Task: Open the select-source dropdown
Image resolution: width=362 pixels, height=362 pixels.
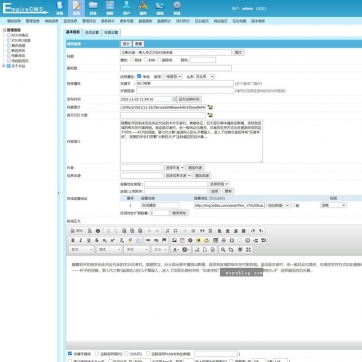Action: point(178,175)
